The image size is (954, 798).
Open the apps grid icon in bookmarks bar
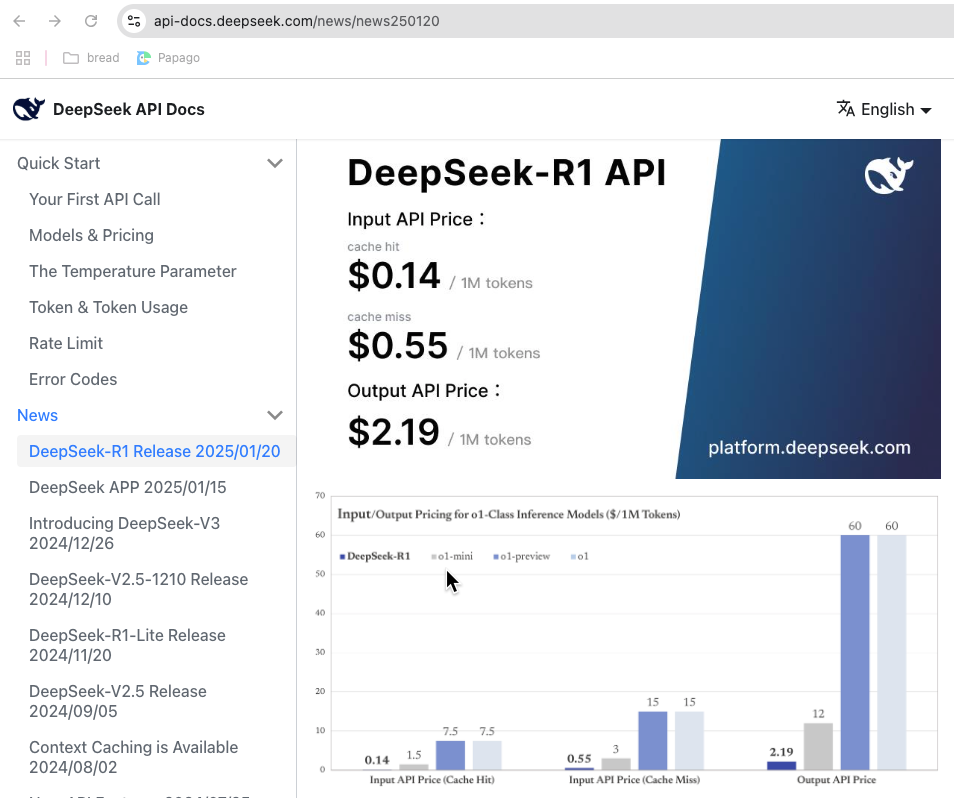coord(23,58)
